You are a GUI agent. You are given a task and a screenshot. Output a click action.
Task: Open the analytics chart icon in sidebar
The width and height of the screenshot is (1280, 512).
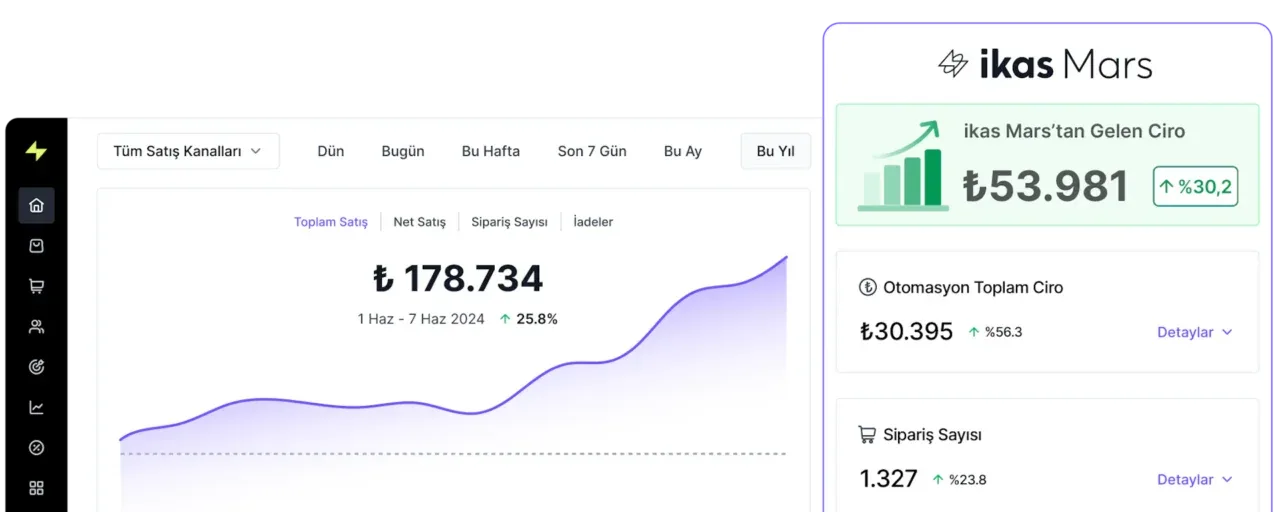point(36,407)
